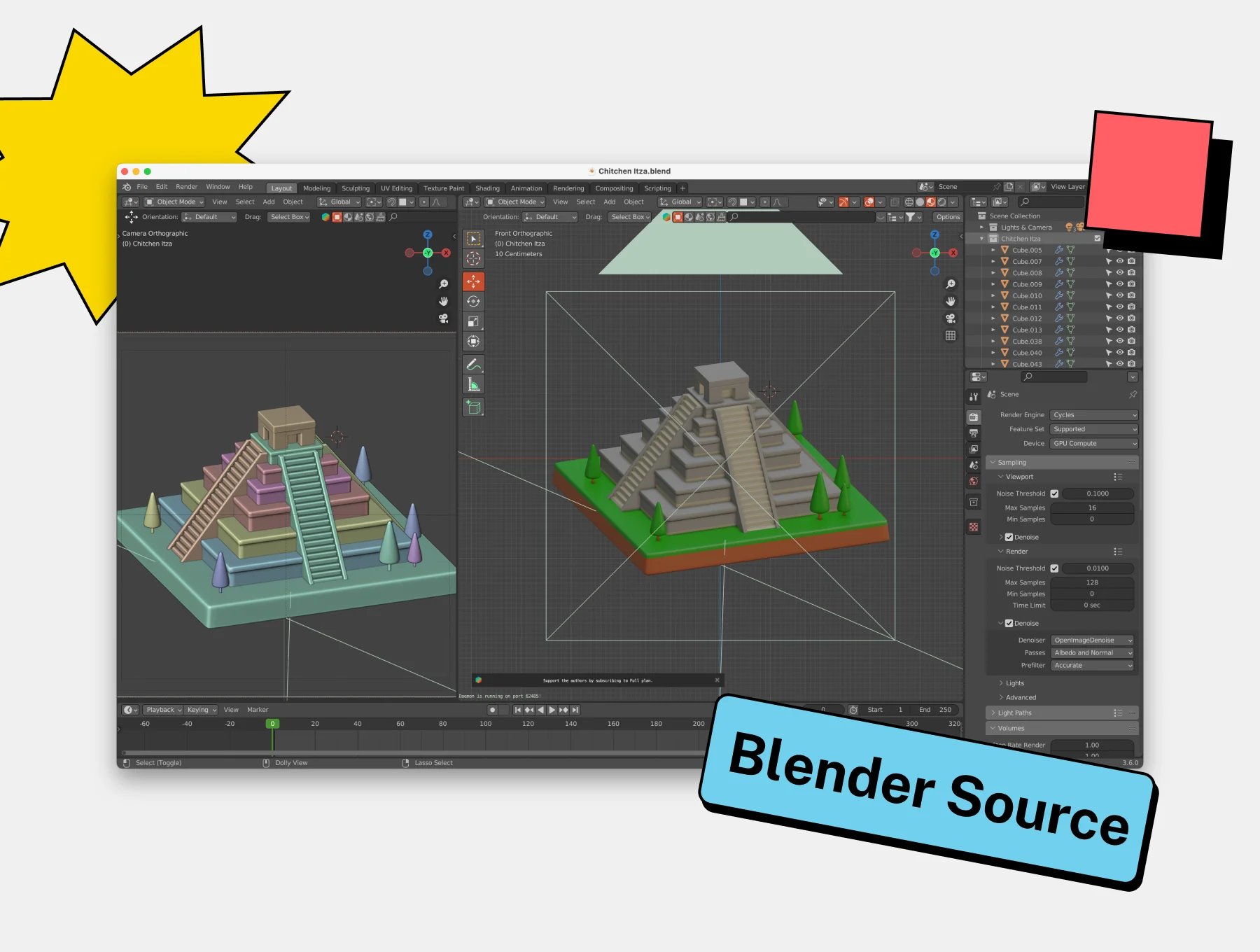Open the File menu
The image size is (1260, 952).
coord(142,187)
